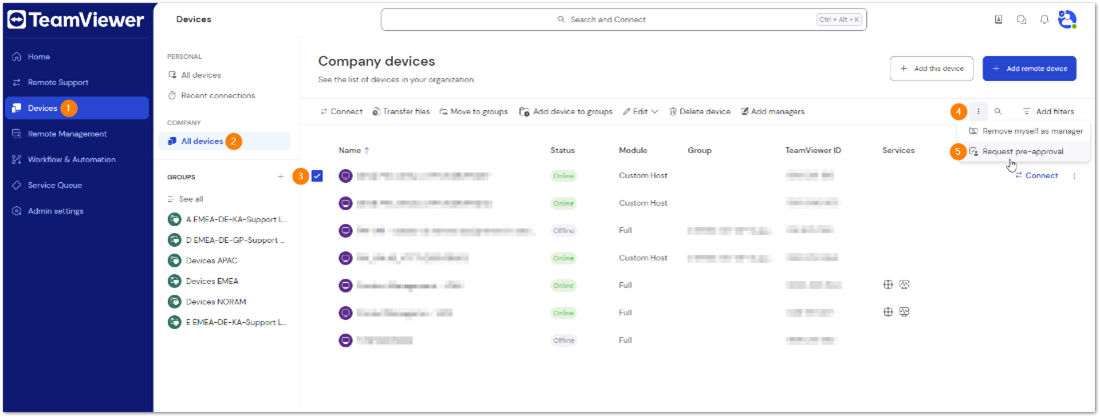This screenshot has width=1100, height=417.
Task: Click Add device to groups
Action: coord(565,112)
